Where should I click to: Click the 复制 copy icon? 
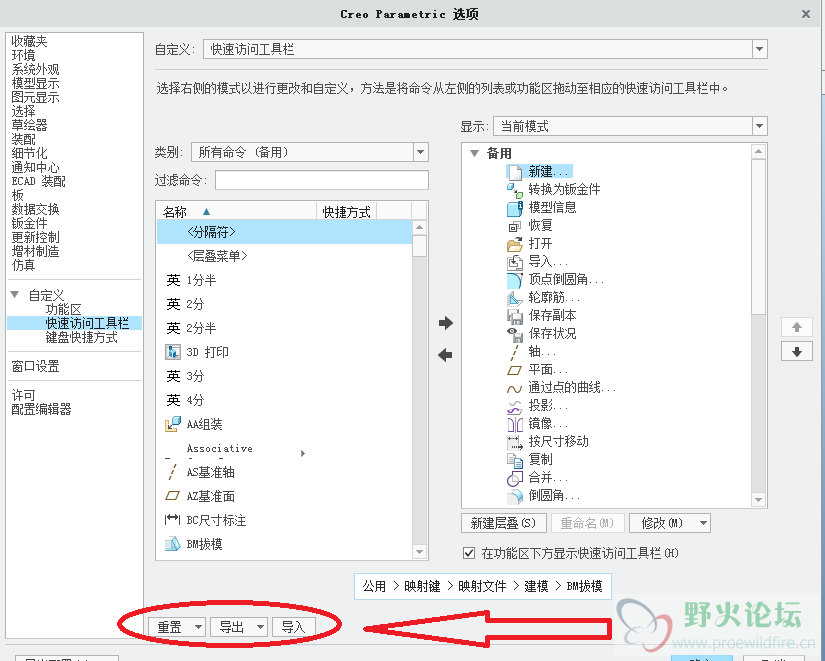515,460
